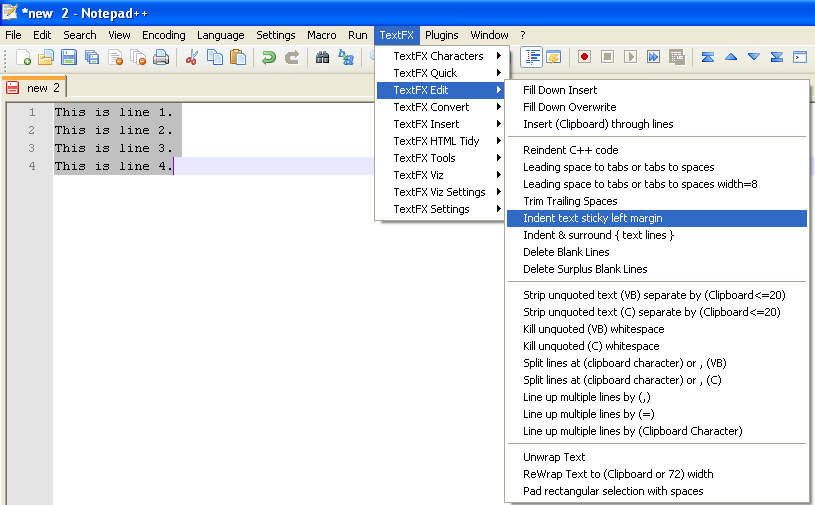Open the Macro menu

(x=322, y=35)
